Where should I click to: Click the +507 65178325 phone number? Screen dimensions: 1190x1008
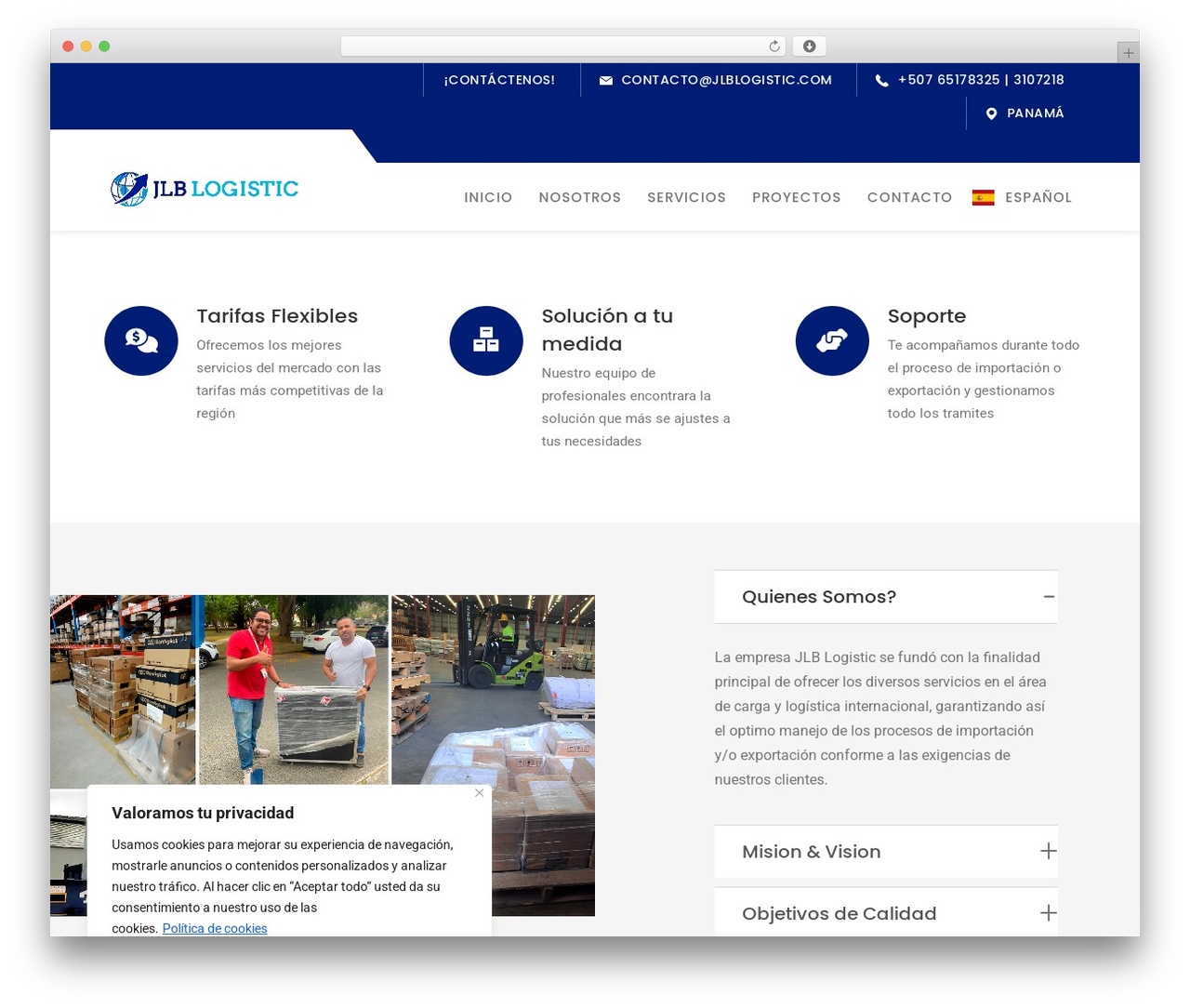[x=948, y=80]
